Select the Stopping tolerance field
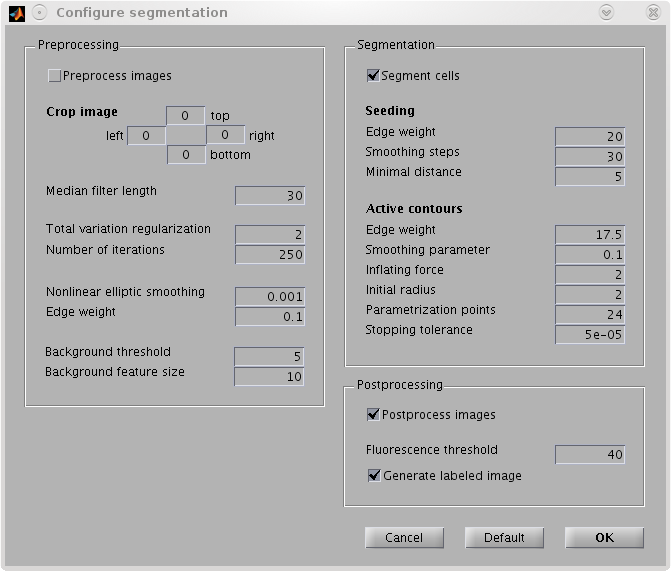Image resolution: width=671 pixels, height=571 pixels. coord(590,335)
